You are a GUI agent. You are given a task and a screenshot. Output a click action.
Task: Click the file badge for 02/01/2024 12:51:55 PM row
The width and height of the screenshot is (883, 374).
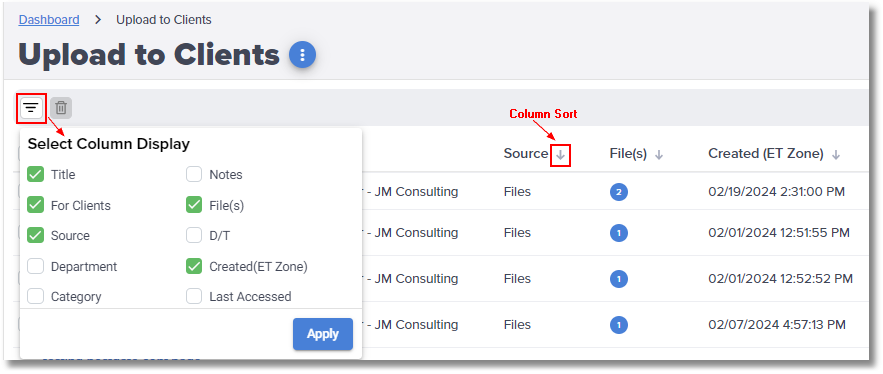coord(618,233)
